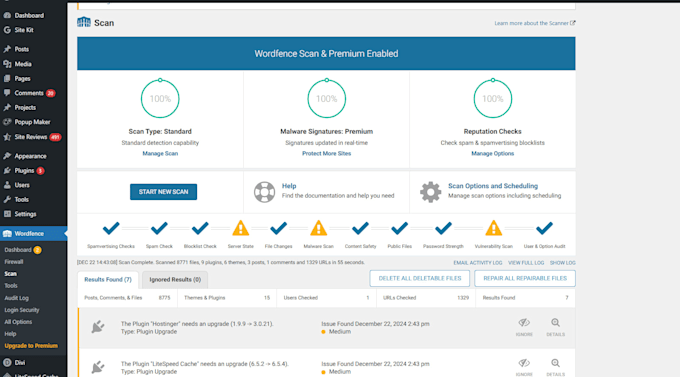Click the Malware Signatures 100% progress circle
This screenshot has width=680, height=377.
[327, 98]
